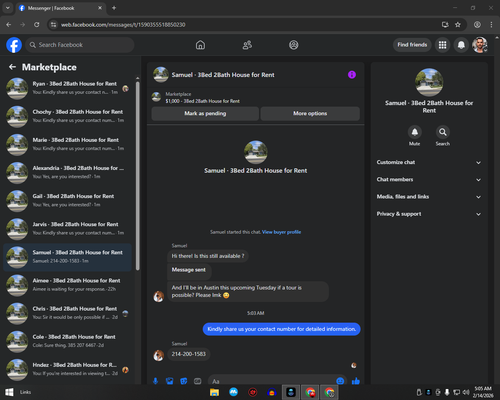Click the 214-200-1583 message bubble
This screenshot has height=400, width=500.
[x=189, y=354]
